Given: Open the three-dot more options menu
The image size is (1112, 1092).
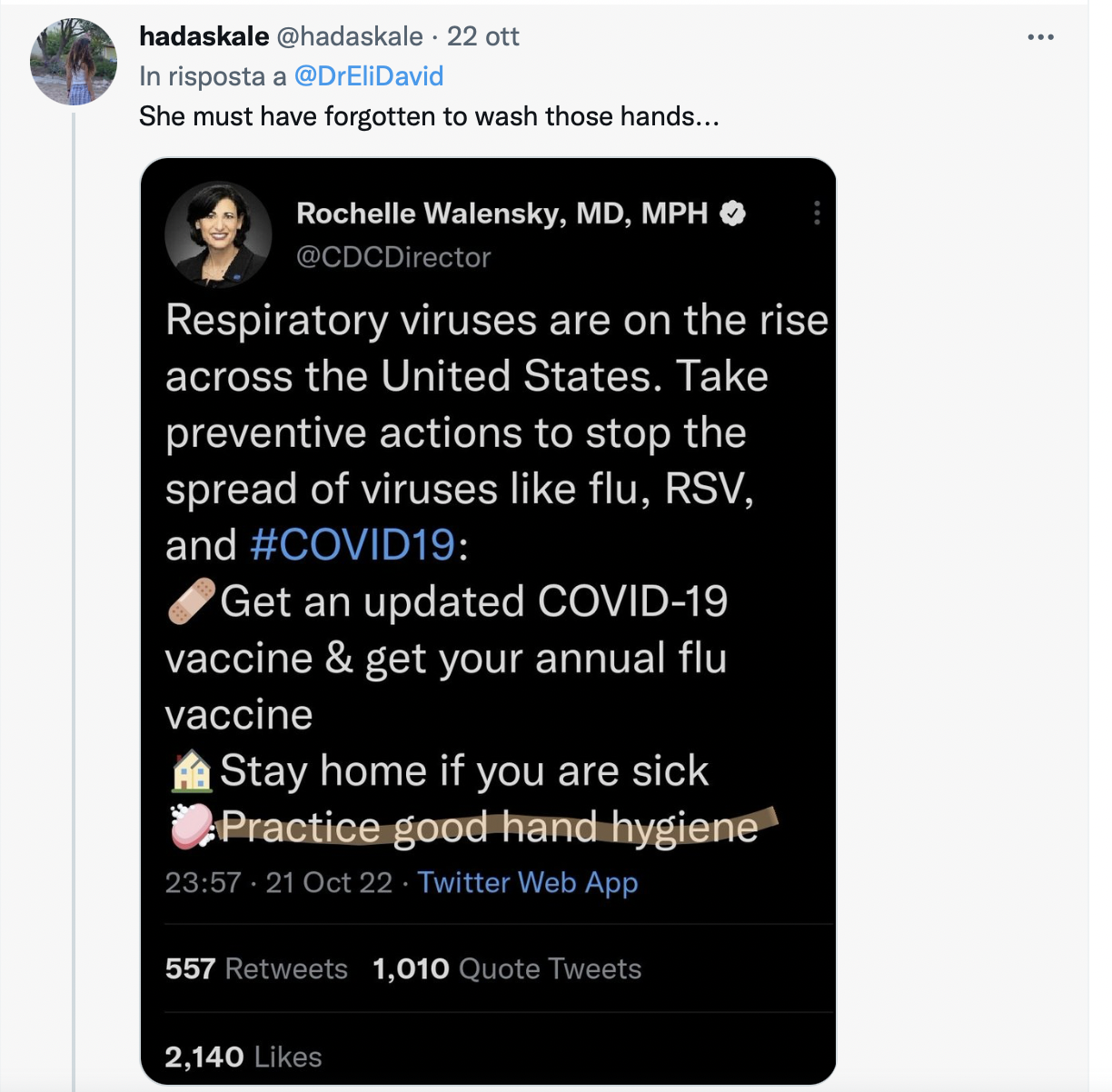Looking at the screenshot, I should (x=1041, y=37).
